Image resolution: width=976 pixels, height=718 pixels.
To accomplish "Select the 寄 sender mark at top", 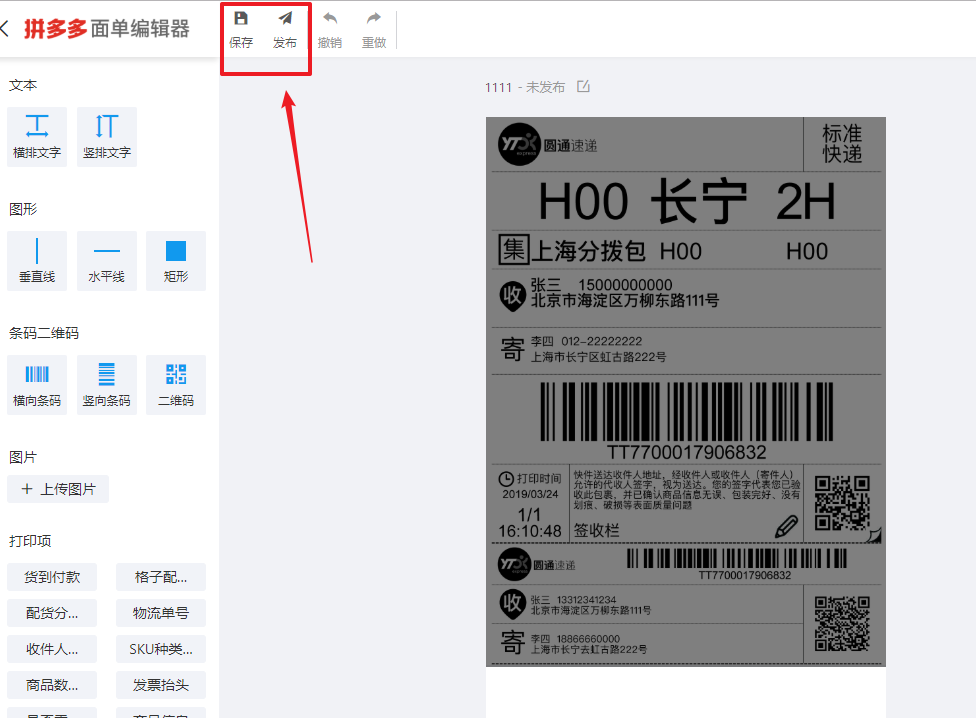I will pos(513,349).
